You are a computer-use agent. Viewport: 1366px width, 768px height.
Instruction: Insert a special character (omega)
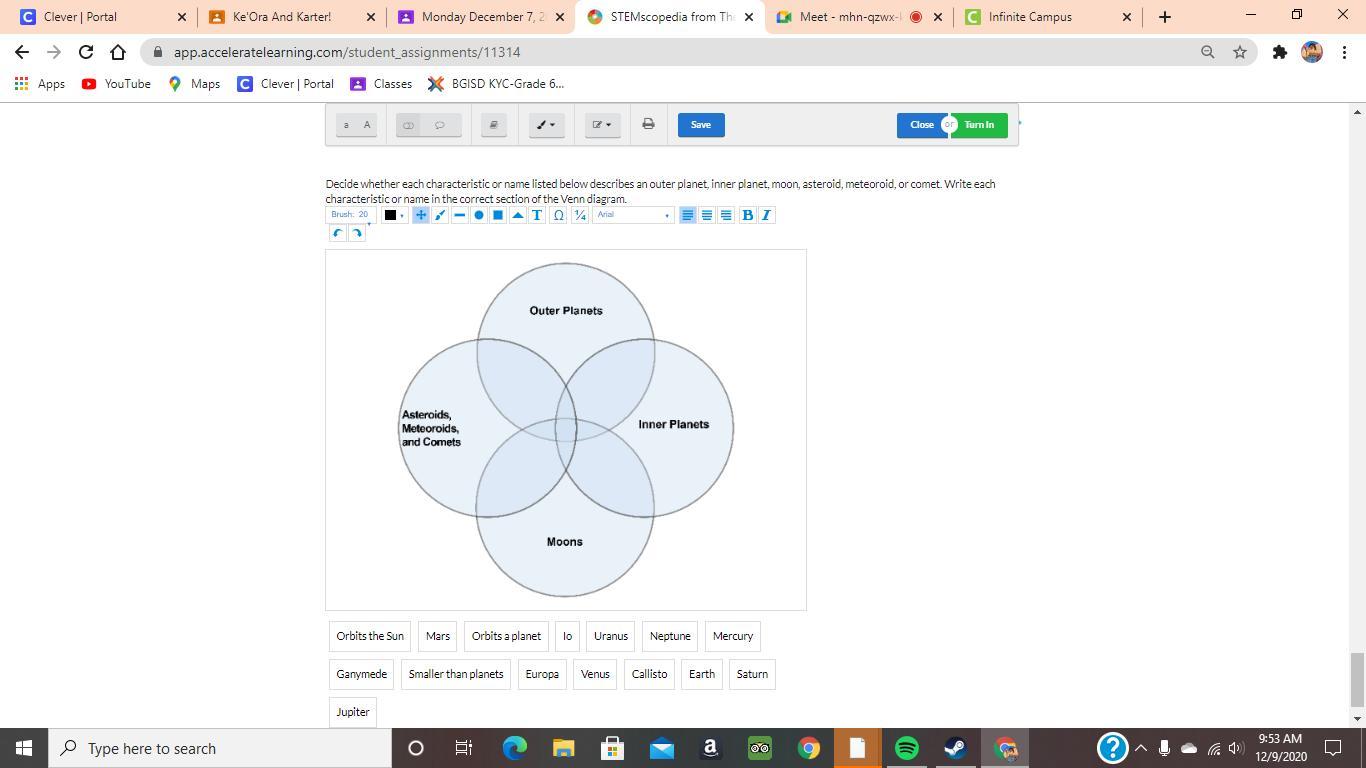click(559, 215)
